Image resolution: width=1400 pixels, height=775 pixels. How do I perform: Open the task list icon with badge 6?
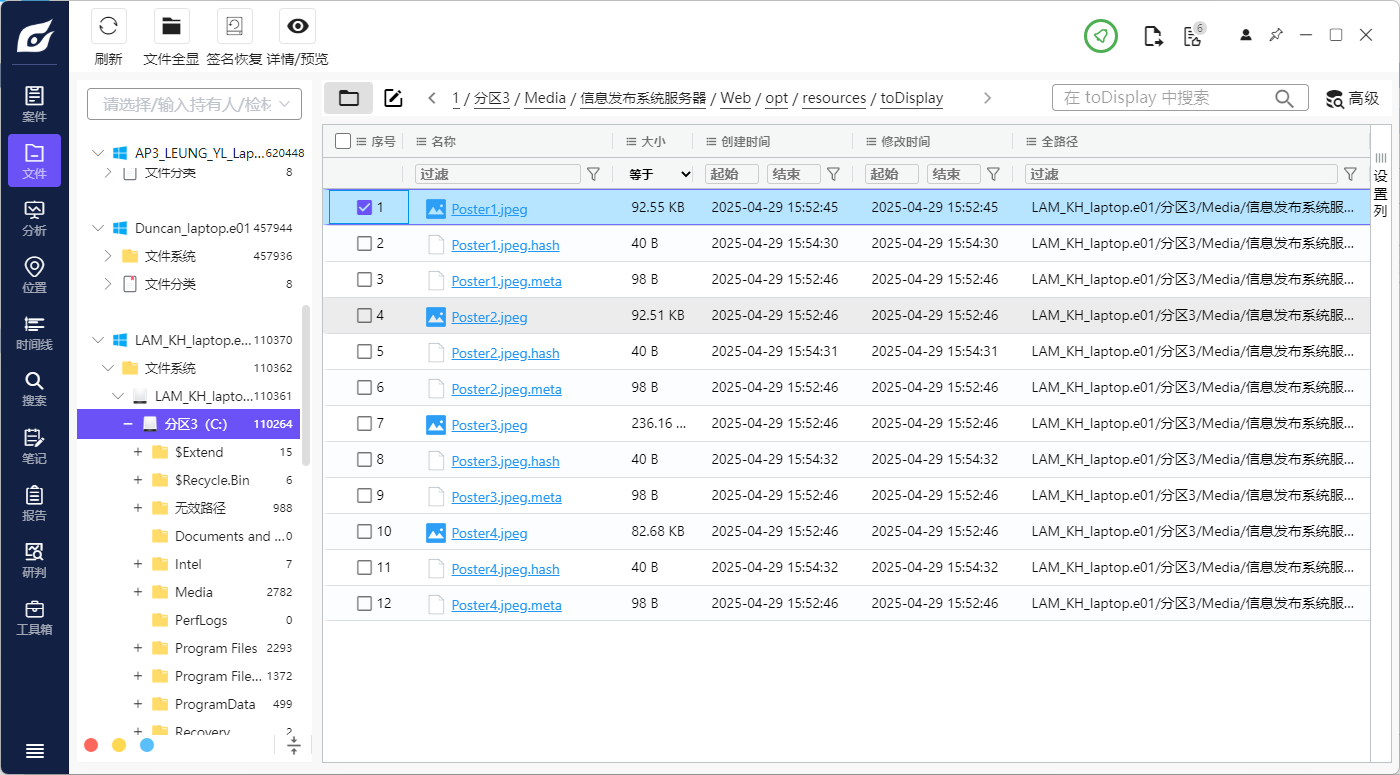pyautogui.click(x=1193, y=36)
